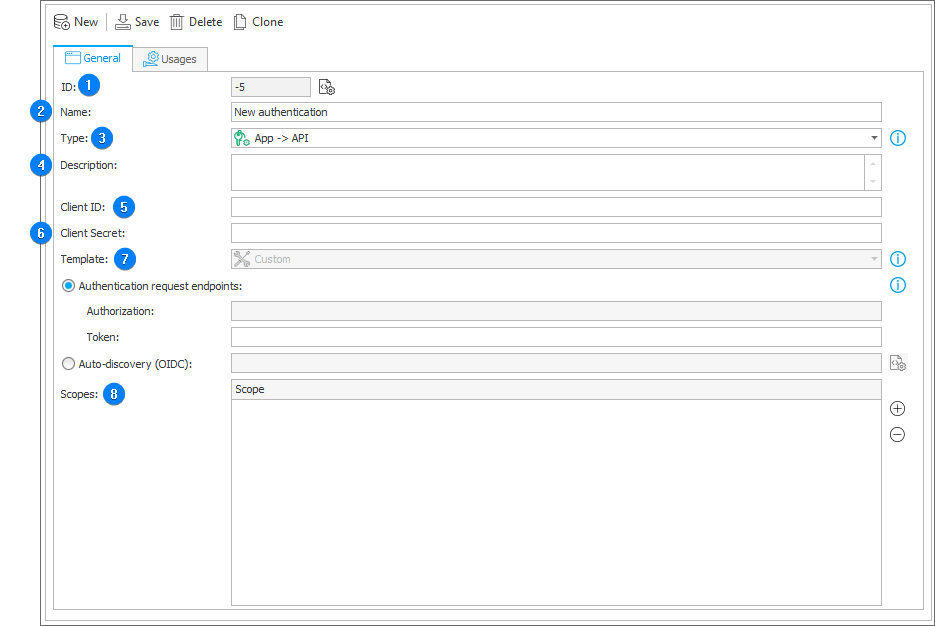Show info for the Template field

pyautogui.click(x=897, y=259)
